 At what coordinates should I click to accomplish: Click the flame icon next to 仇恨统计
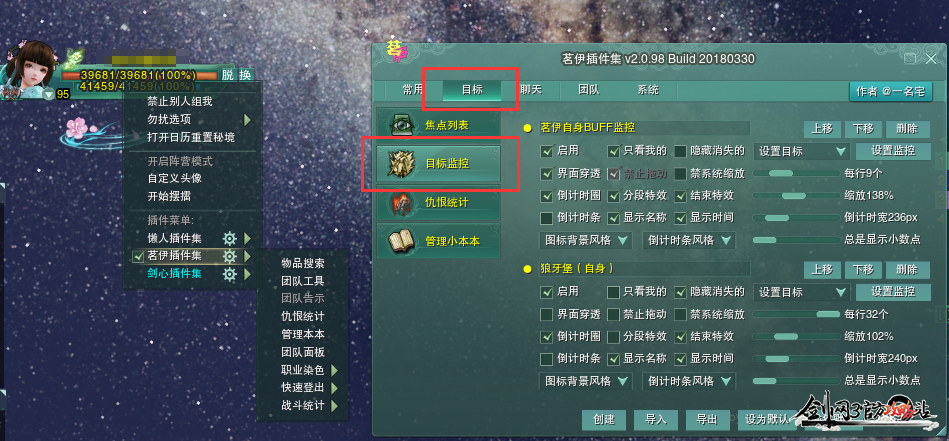401,201
